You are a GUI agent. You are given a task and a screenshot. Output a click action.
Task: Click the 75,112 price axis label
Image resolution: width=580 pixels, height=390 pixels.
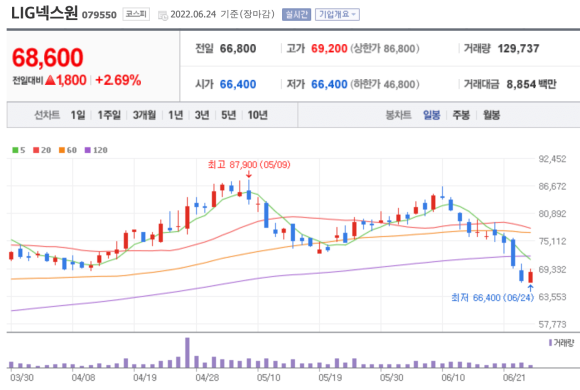(552, 241)
